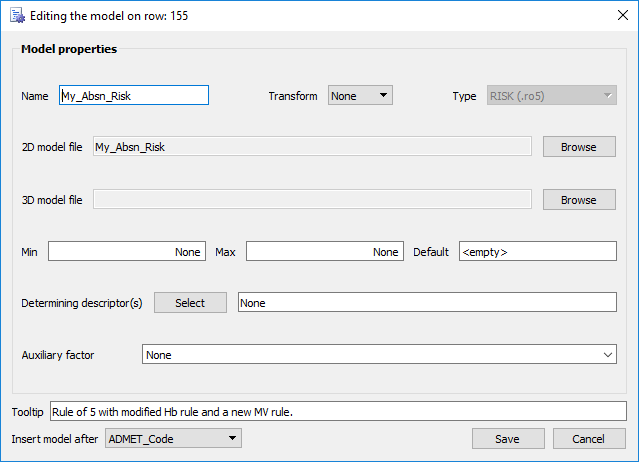Click the Name field My_Absn_Risk

pyautogui.click(x=134, y=95)
